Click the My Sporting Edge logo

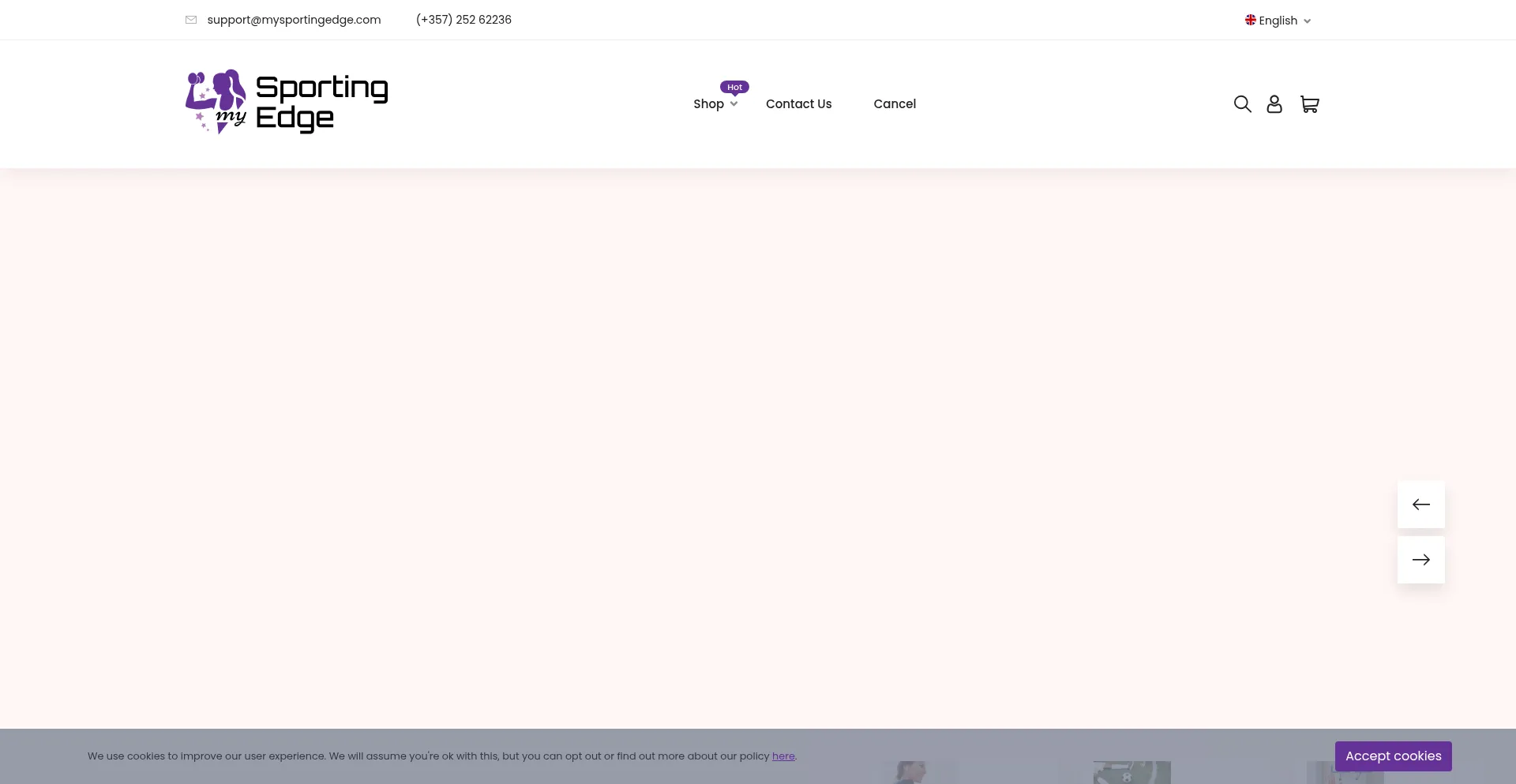point(286,103)
